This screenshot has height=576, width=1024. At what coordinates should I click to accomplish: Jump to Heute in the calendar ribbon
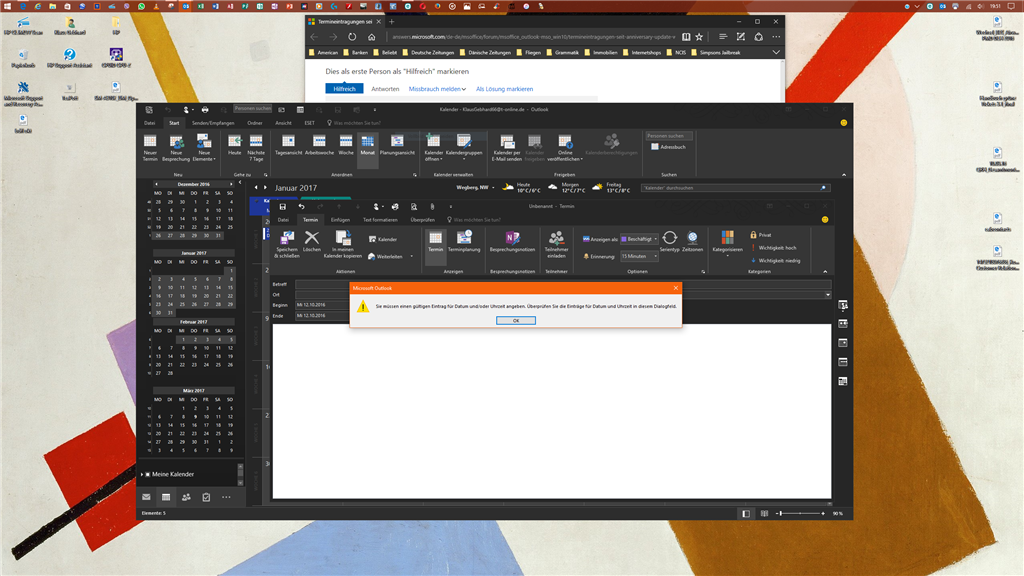click(x=234, y=145)
